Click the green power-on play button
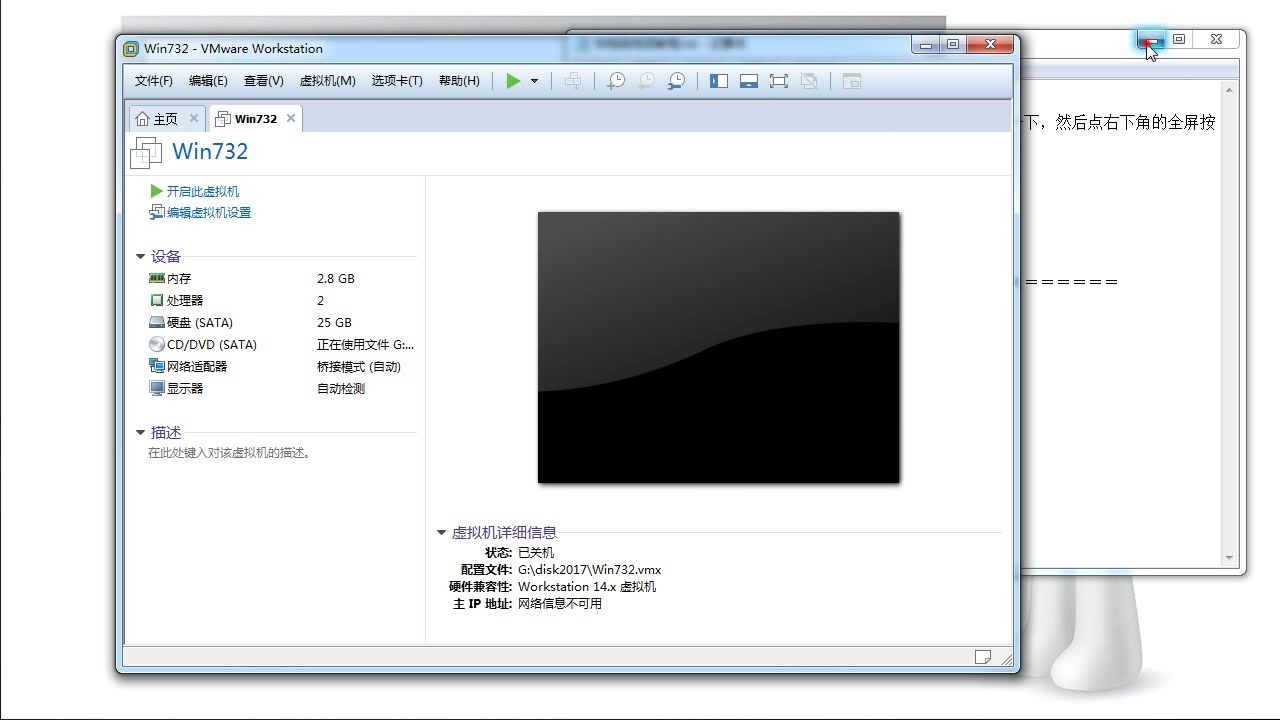The width and height of the screenshot is (1280, 720). point(513,81)
